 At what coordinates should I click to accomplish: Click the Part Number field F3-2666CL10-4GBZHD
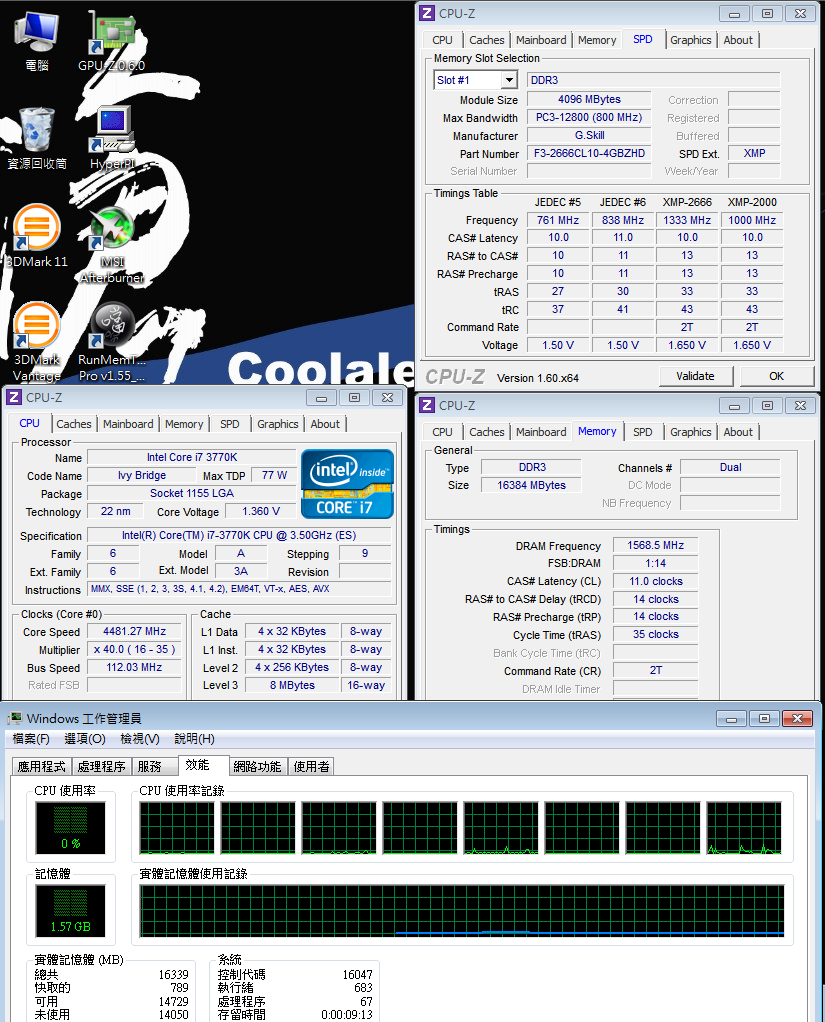(x=589, y=153)
